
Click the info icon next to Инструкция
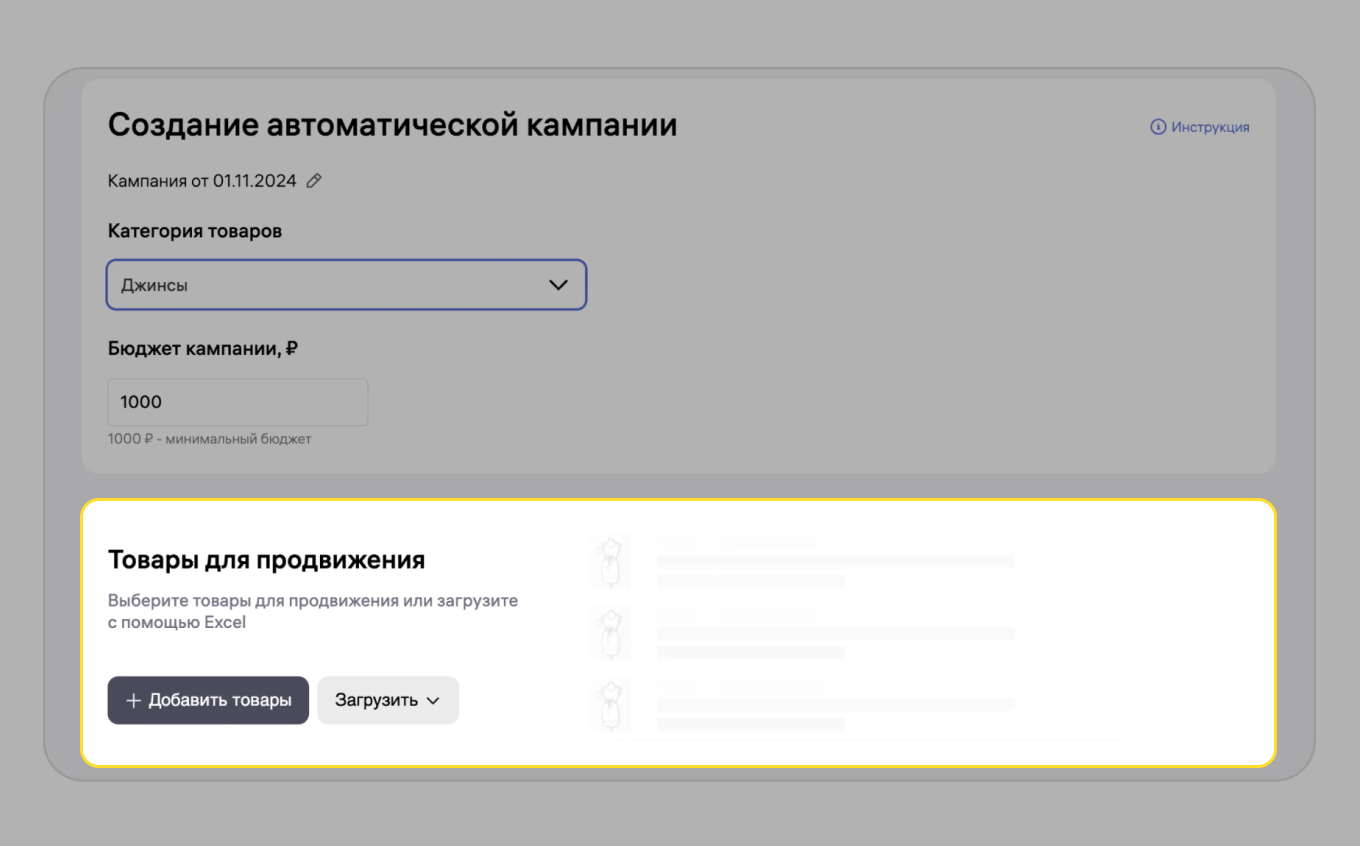tap(1158, 127)
